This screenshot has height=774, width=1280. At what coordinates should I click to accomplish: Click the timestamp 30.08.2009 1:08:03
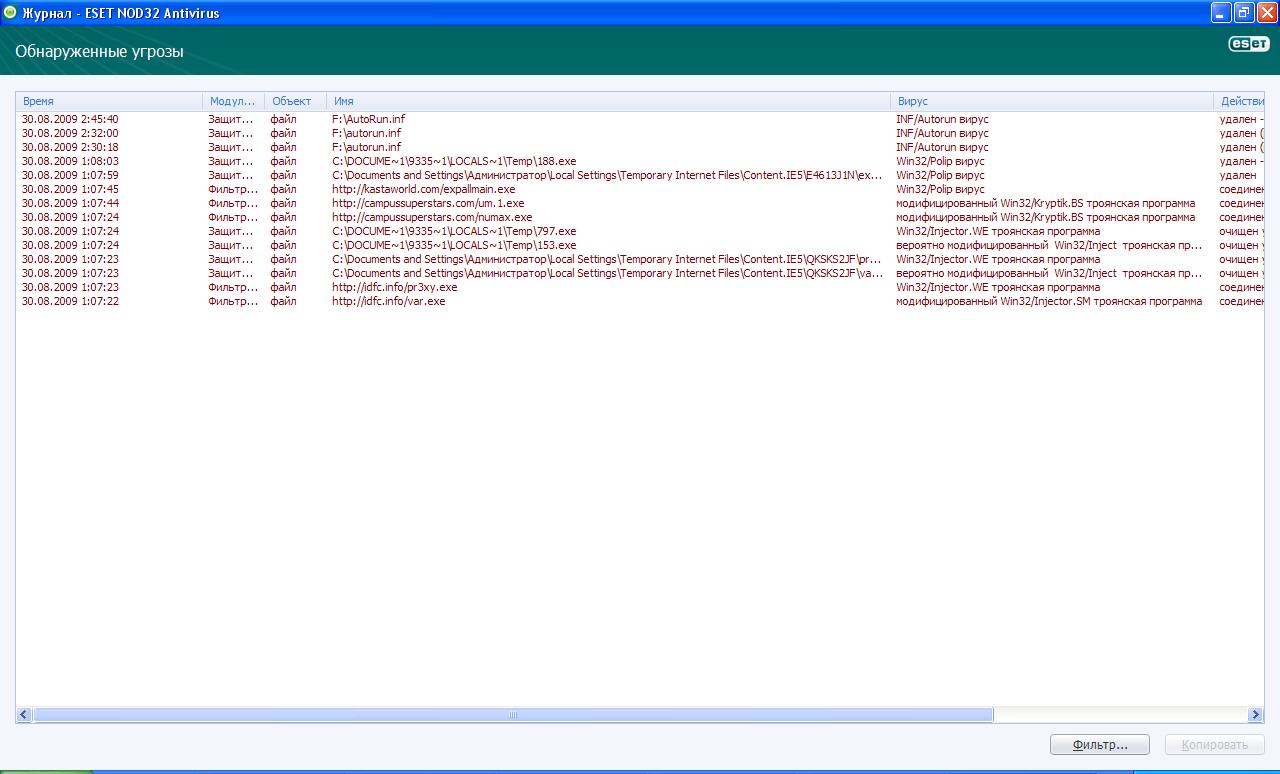coord(70,161)
